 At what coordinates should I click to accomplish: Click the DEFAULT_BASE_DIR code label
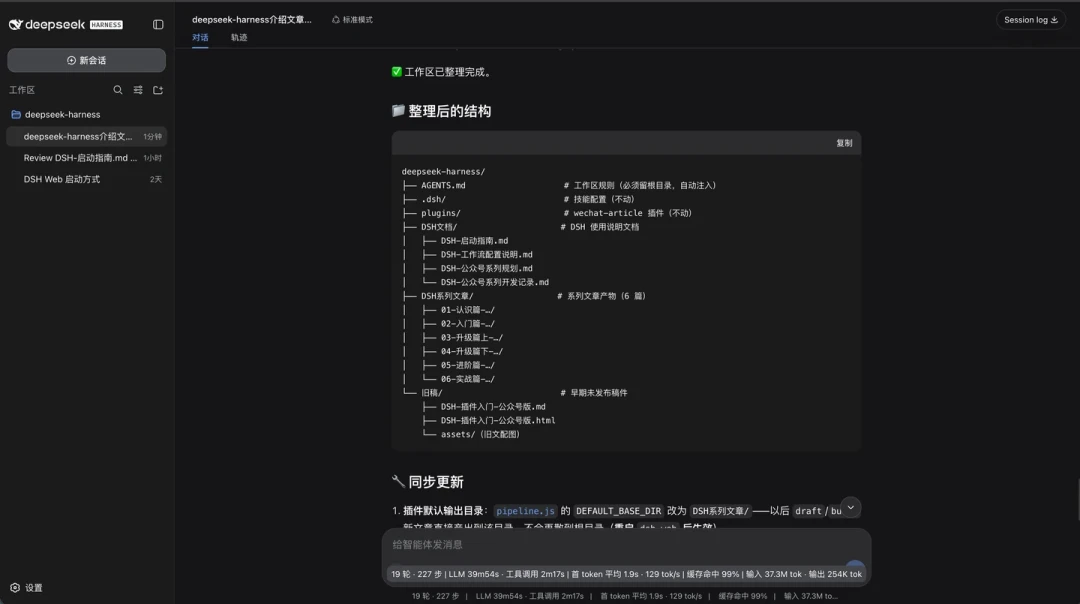pos(618,511)
